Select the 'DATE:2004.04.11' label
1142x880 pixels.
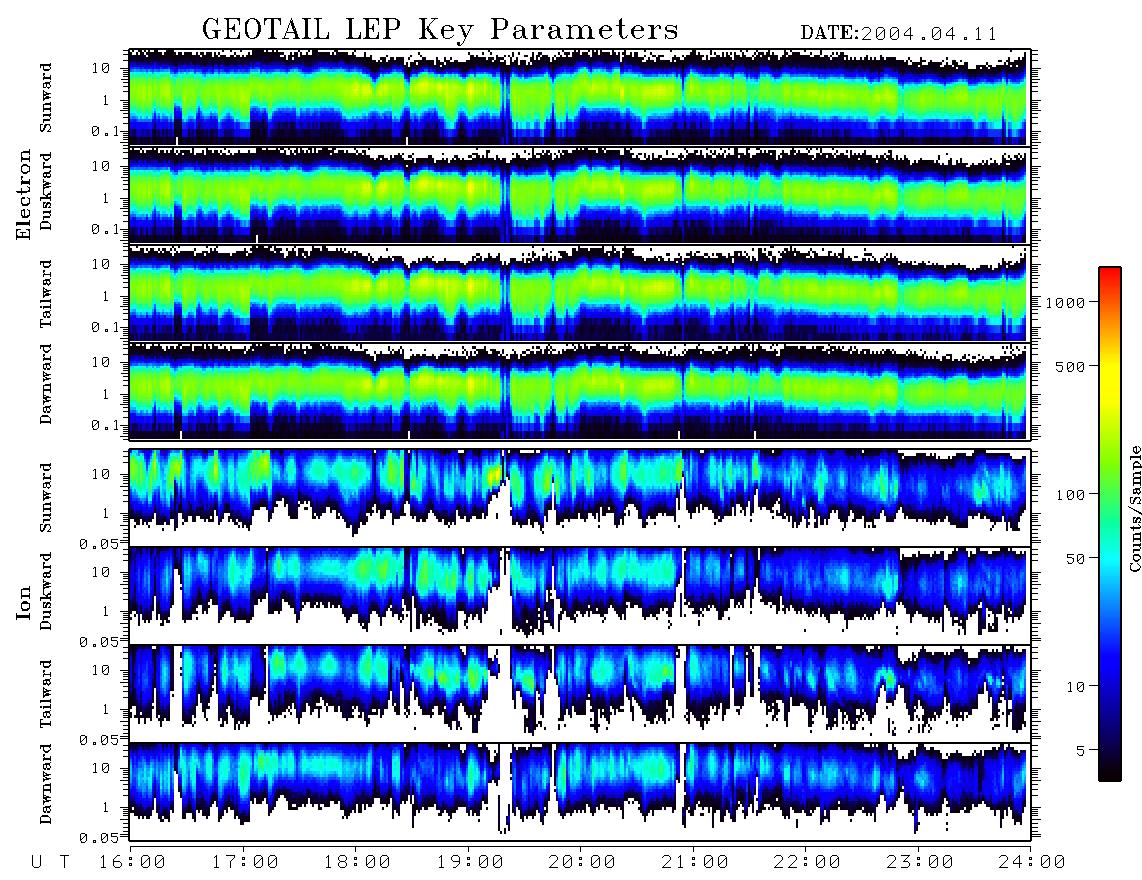click(899, 33)
